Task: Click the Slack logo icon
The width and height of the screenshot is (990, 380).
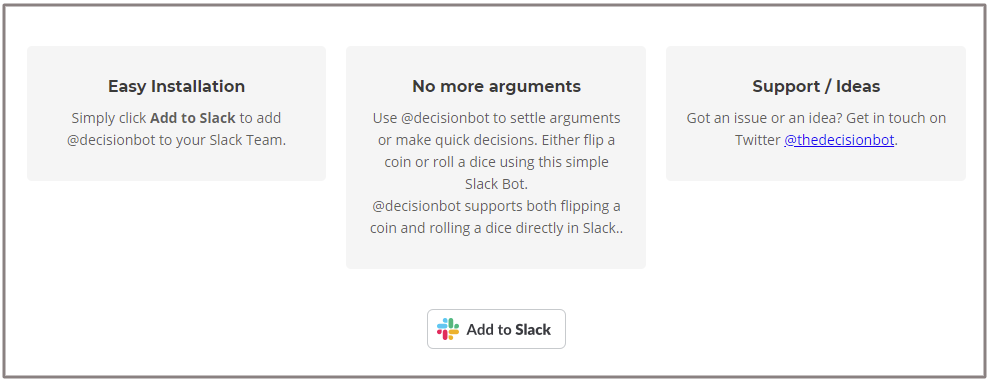Action: pyautogui.click(x=448, y=329)
